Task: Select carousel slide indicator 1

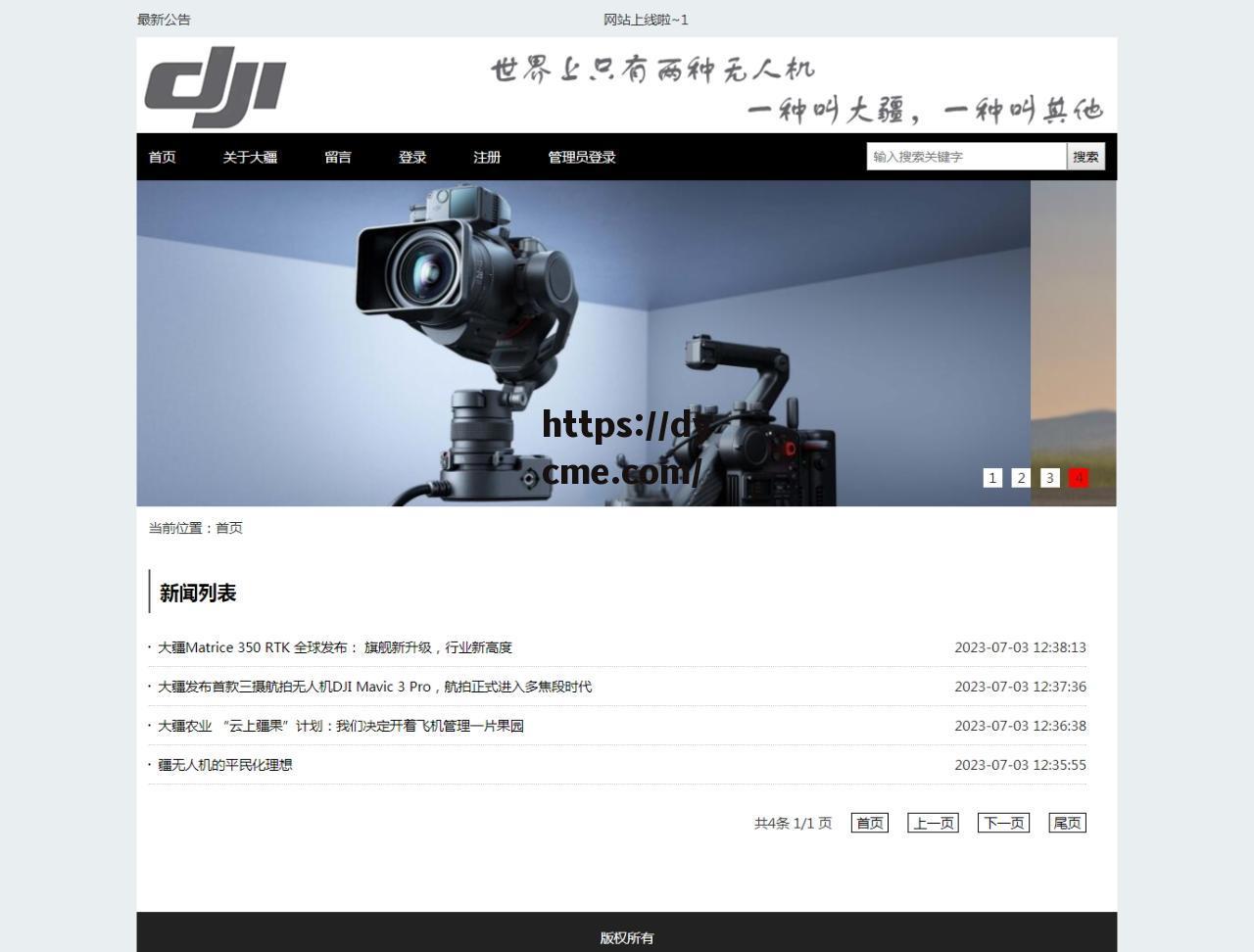Action: 992,478
